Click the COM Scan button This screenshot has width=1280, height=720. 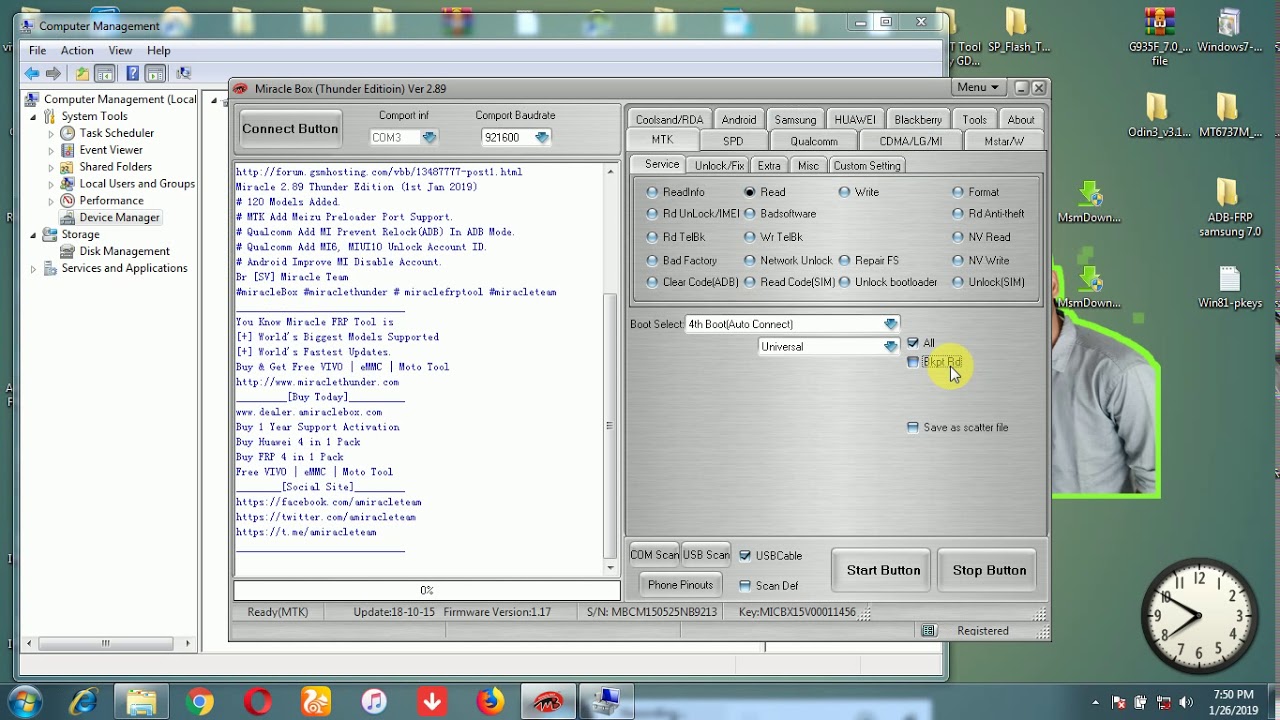(x=654, y=555)
